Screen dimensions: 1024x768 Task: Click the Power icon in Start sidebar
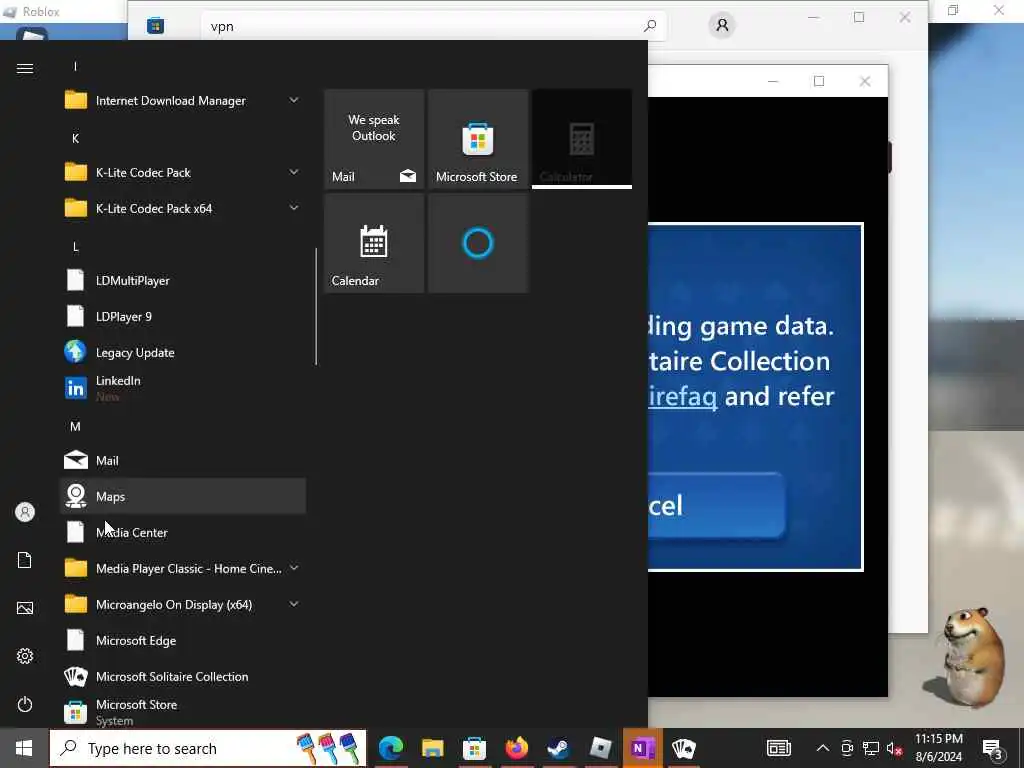(x=25, y=704)
